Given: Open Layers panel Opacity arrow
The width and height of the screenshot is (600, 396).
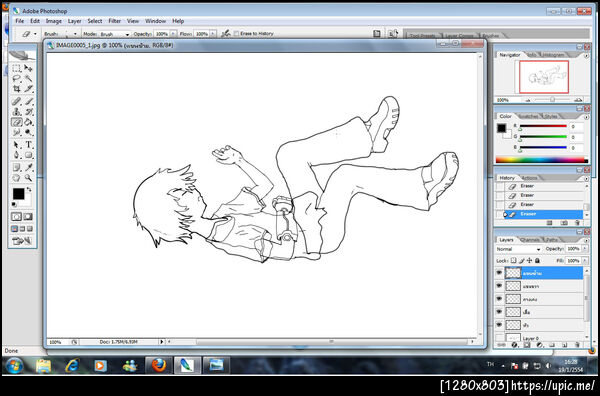Looking at the screenshot, I should (585, 249).
